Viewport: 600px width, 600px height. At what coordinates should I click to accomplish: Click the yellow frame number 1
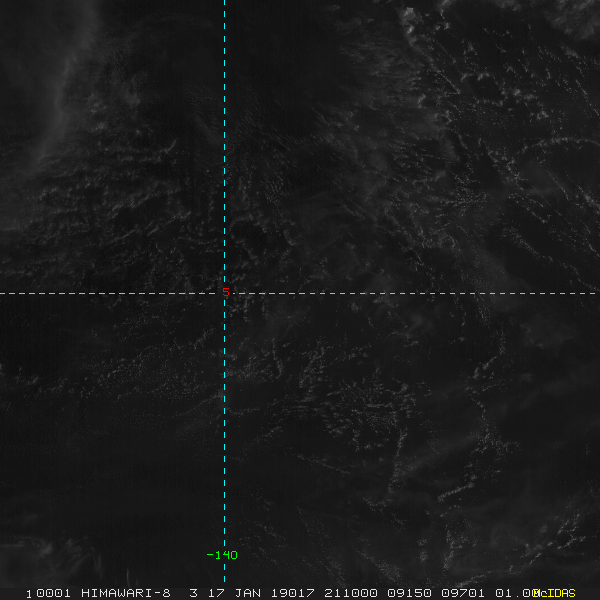(x=29, y=594)
